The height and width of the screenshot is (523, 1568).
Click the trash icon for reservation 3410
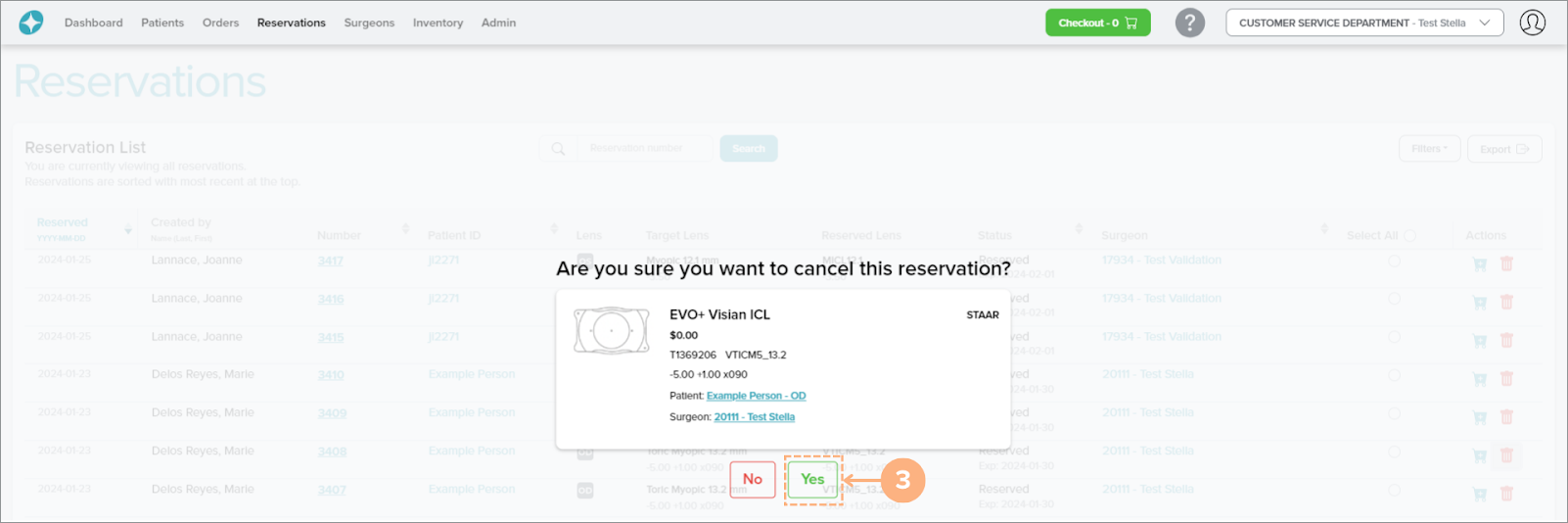pyautogui.click(x=1506, y=379)
